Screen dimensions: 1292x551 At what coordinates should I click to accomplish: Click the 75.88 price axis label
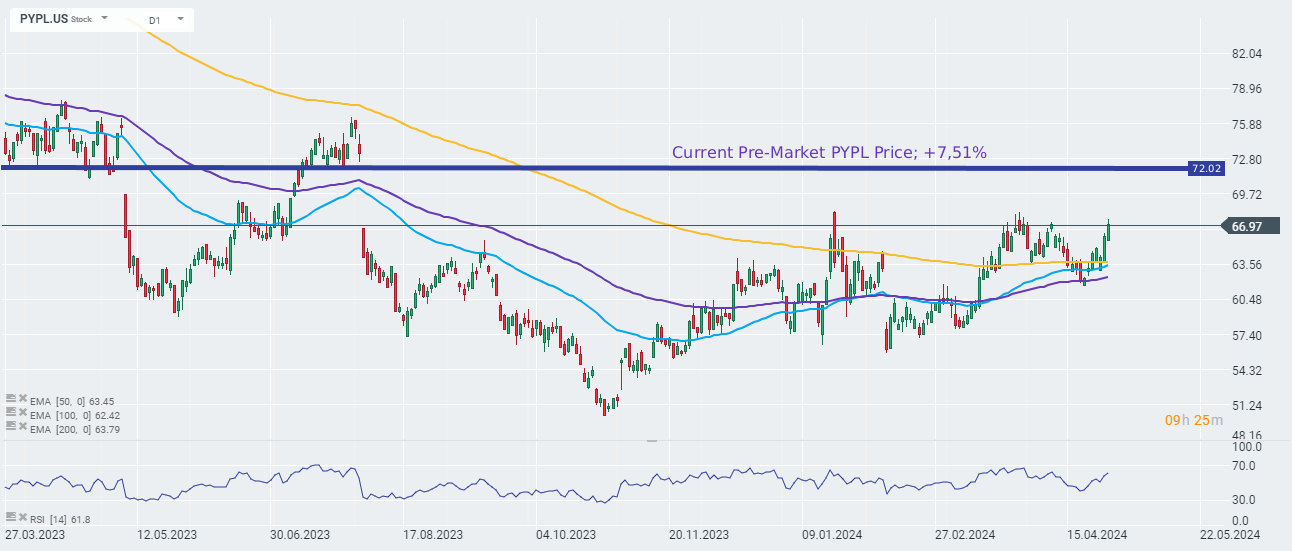pyautogui.click(x=1247, y=124)
